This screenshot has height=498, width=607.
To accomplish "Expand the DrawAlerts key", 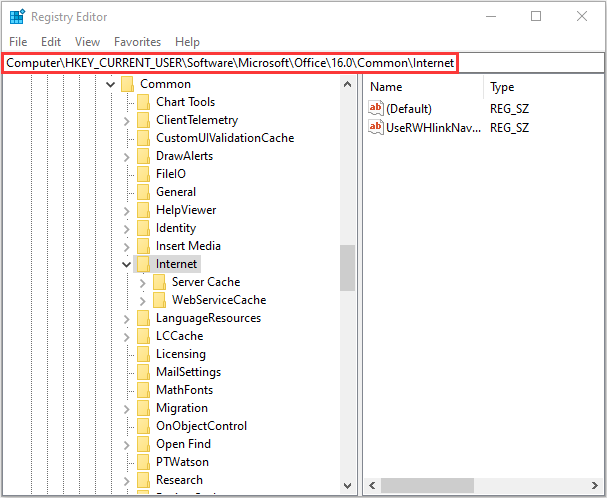I will click(127, 157).
